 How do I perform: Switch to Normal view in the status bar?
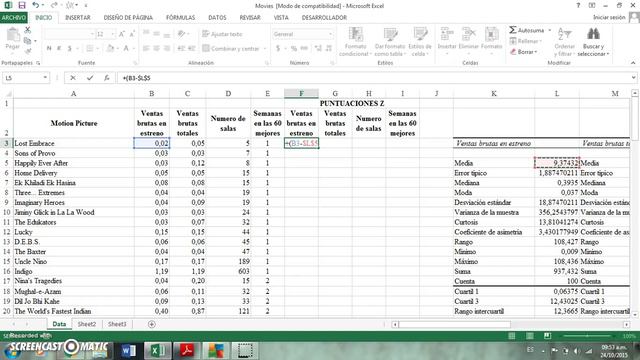tap(511, 336)
